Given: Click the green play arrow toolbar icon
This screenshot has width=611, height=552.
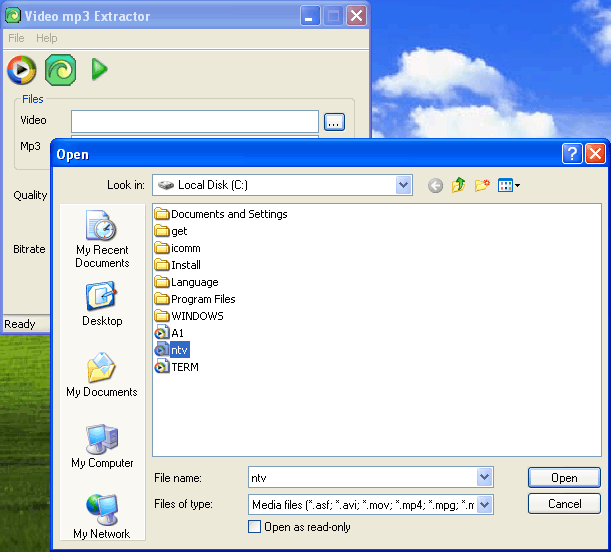Looking at the screenshot, I should pos(99,69).
